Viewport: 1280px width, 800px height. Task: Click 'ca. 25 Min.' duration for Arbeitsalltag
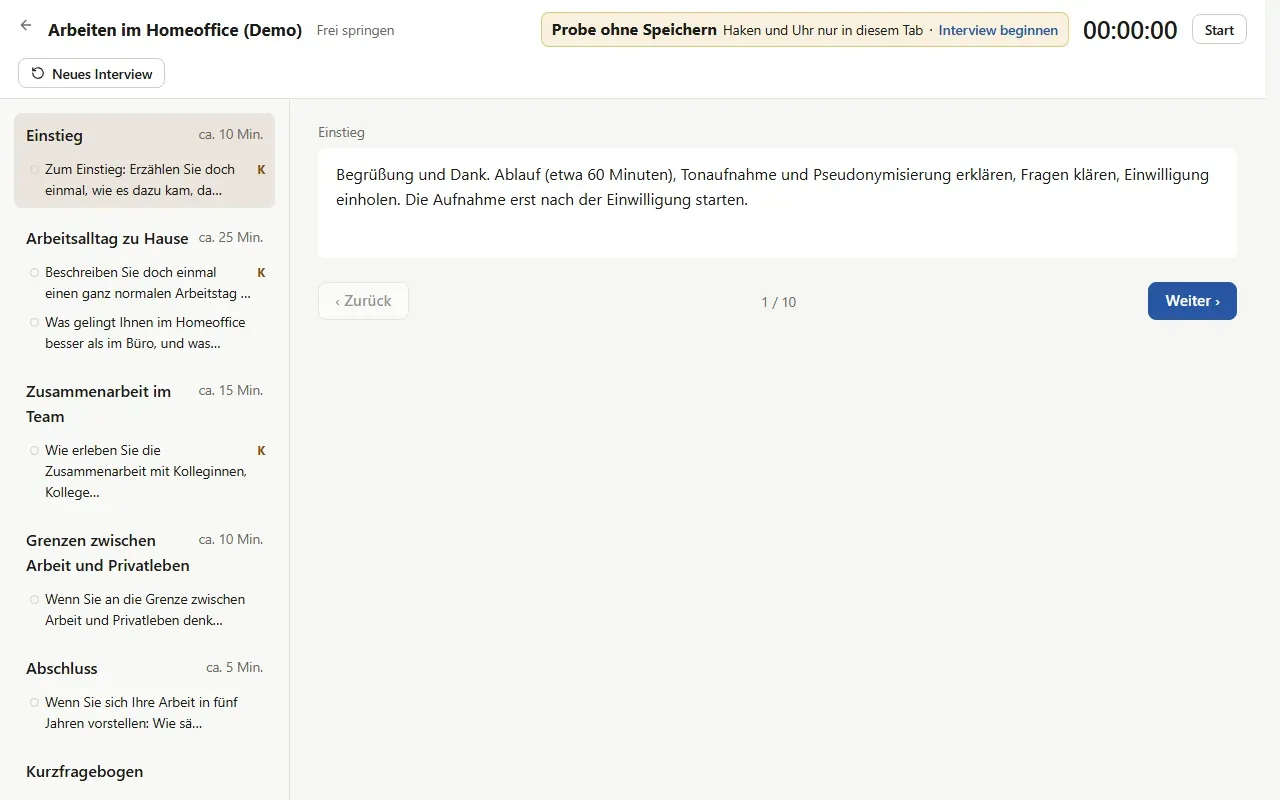click(x=231, y=237)
